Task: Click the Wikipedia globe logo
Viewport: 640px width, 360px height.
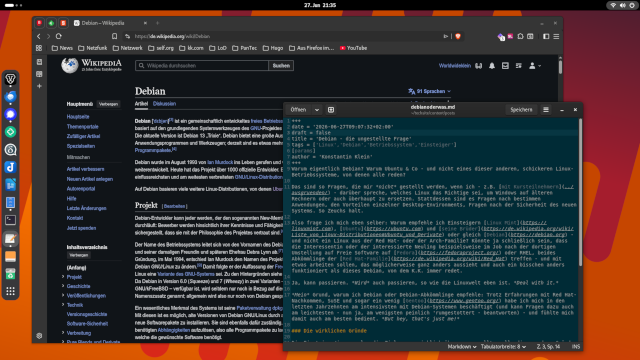Action: click(69, 65)
